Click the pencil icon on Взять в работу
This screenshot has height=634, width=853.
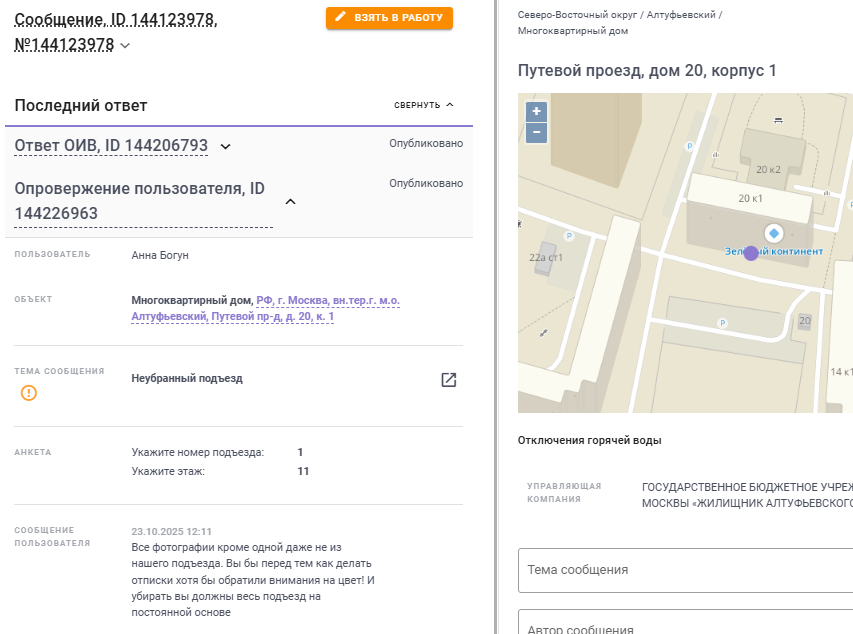(x=341, y=18)
